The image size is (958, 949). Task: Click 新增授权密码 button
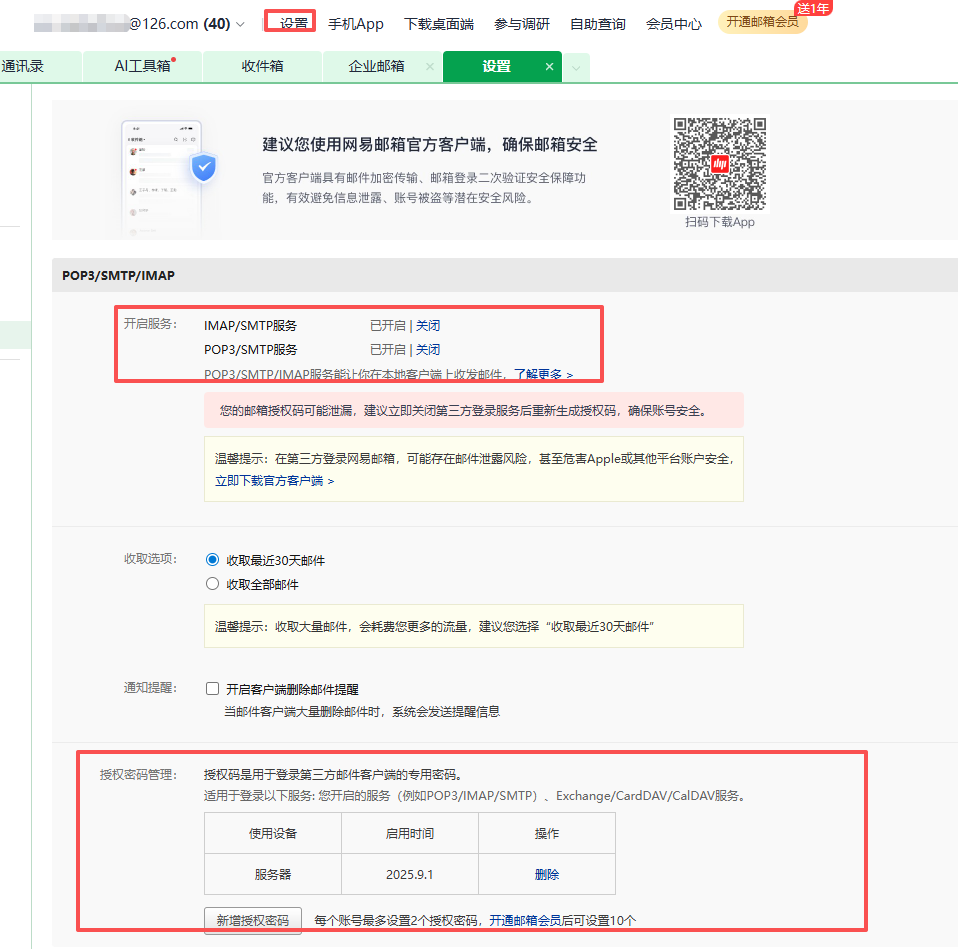click(x=252, y=920)
